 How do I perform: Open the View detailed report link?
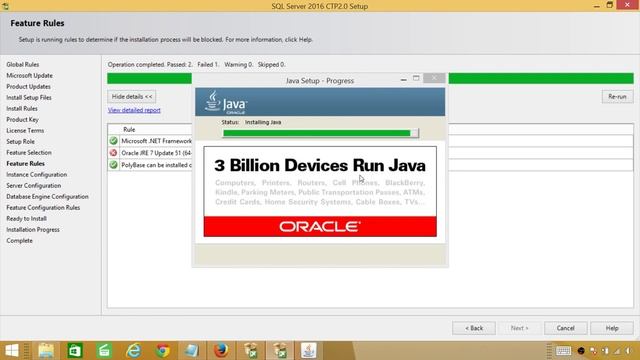(x=134, y=110)
